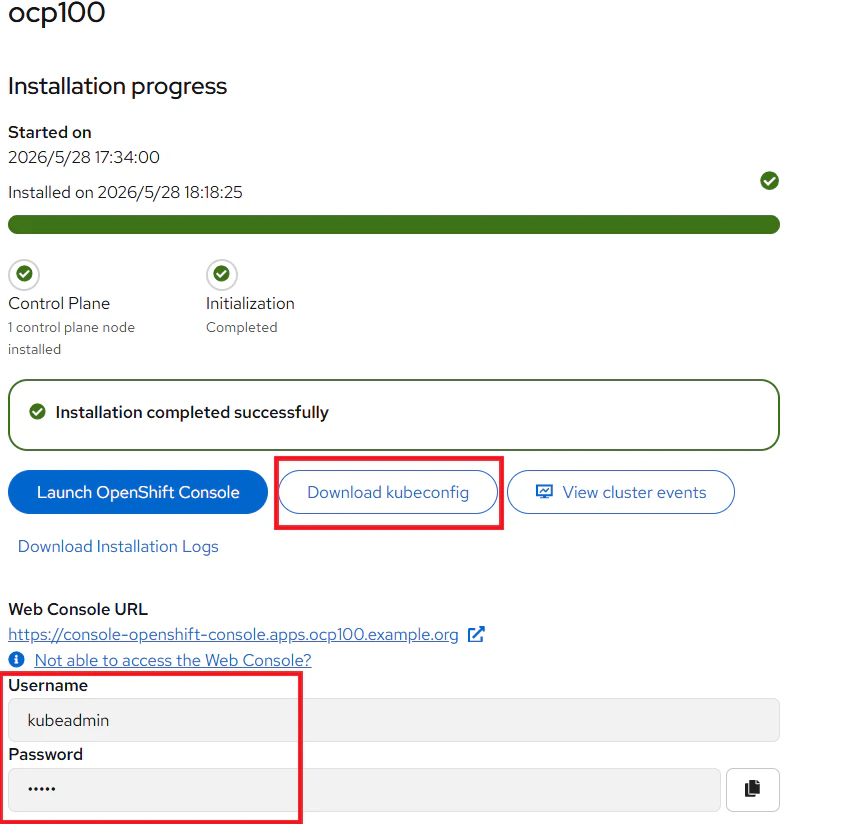Open View cluster events
This screenshot has width=858, height=824.
(x=621, y=492)
